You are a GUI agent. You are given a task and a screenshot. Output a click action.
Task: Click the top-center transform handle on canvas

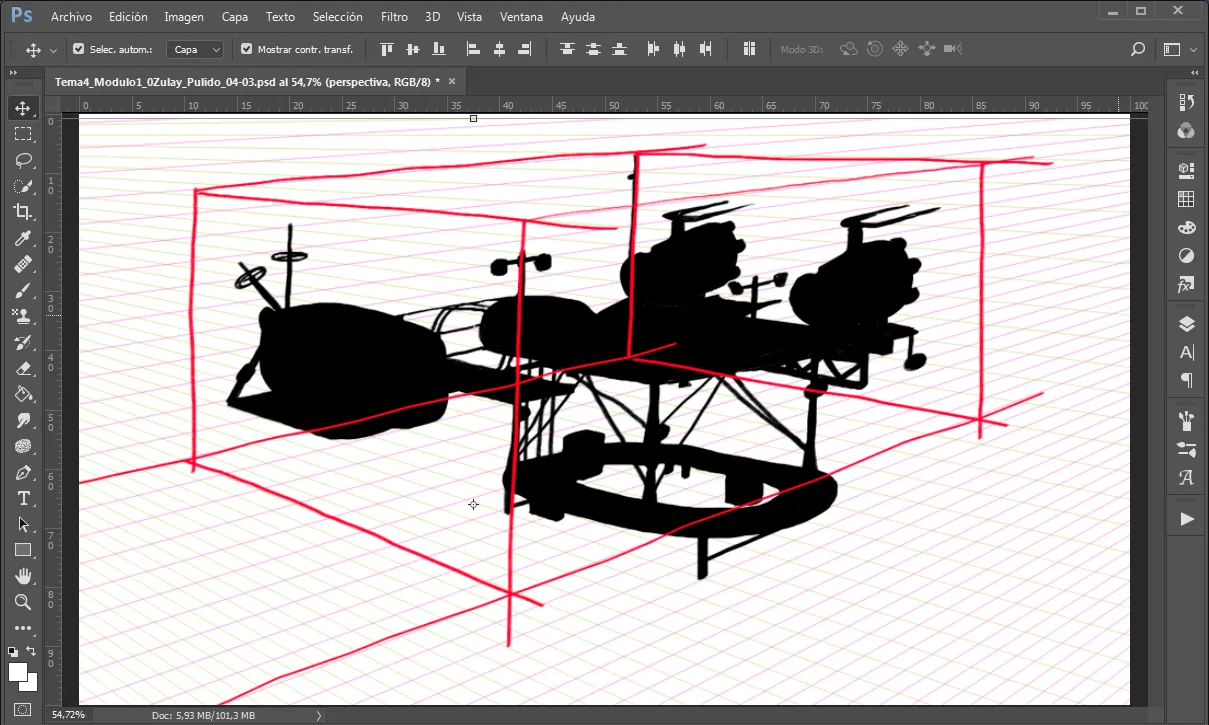tap(473, 118)
